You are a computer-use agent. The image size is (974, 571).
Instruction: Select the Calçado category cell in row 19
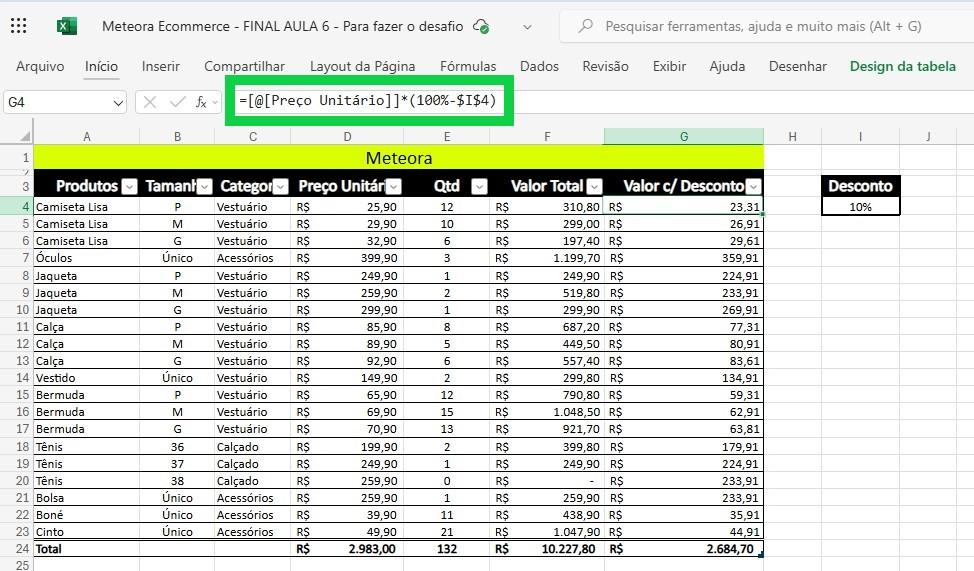pyautogui.click(x=252, y=464)
